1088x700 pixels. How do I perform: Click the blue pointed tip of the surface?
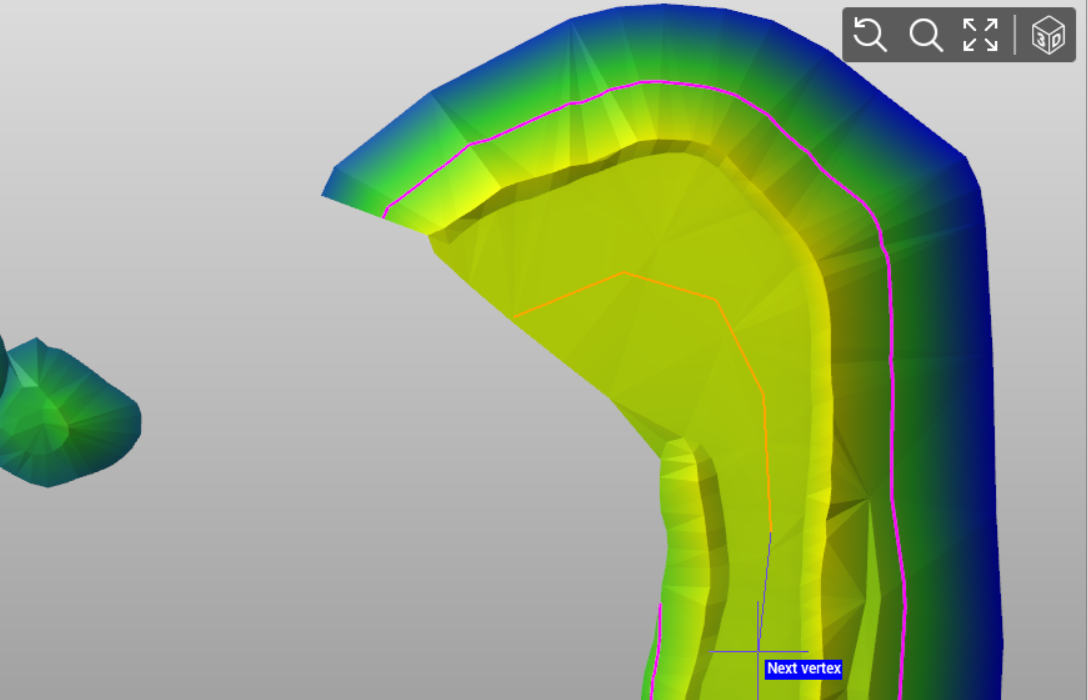(330, 191)
